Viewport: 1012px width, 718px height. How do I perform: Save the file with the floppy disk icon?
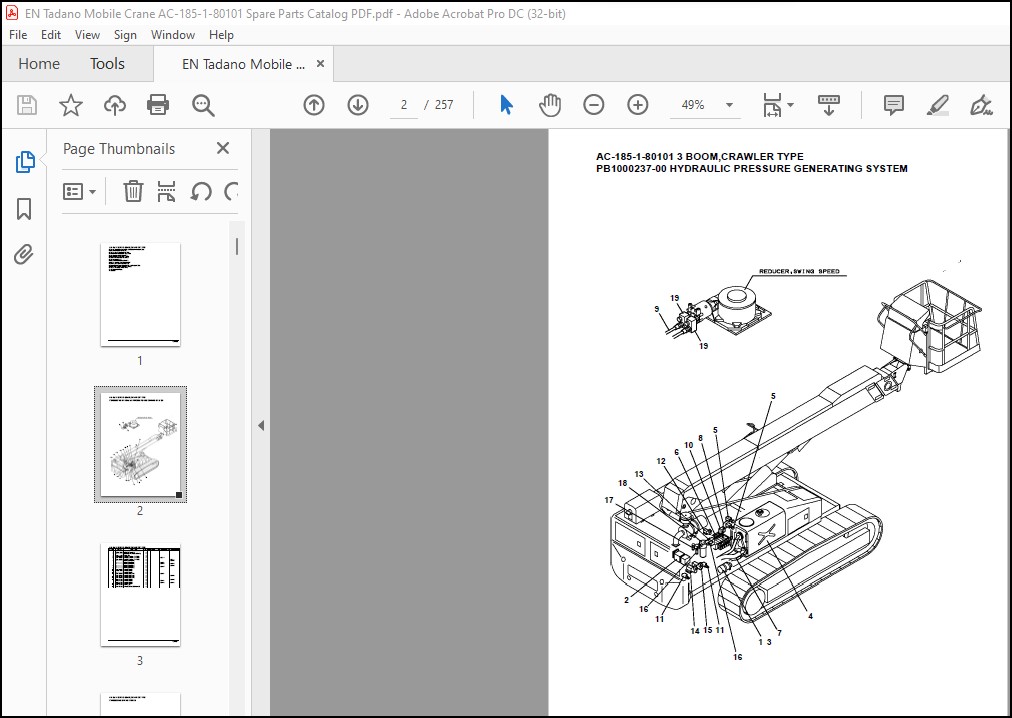tap(26, 105)
